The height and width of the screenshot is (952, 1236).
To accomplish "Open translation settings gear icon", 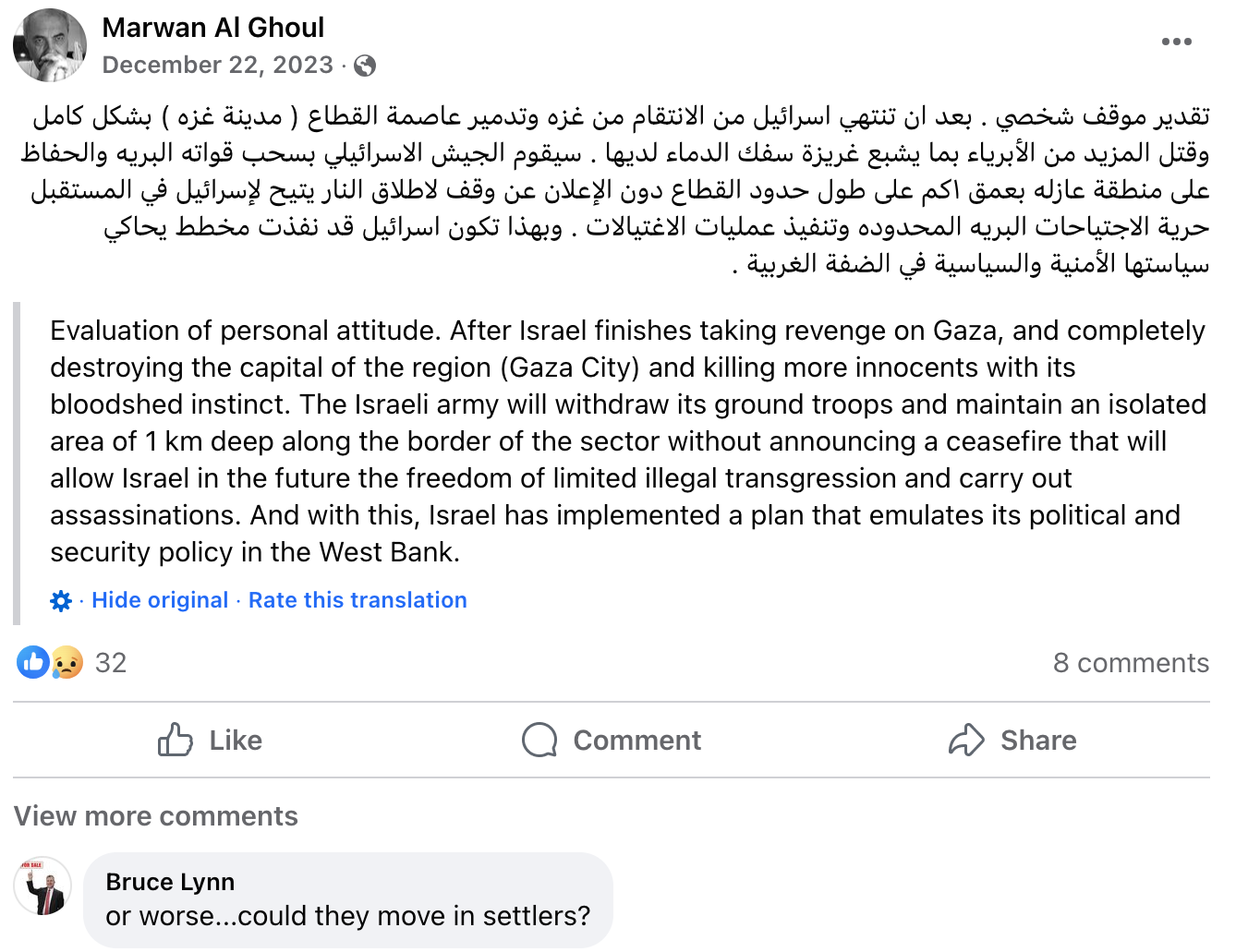I will [x=61, y=601].
